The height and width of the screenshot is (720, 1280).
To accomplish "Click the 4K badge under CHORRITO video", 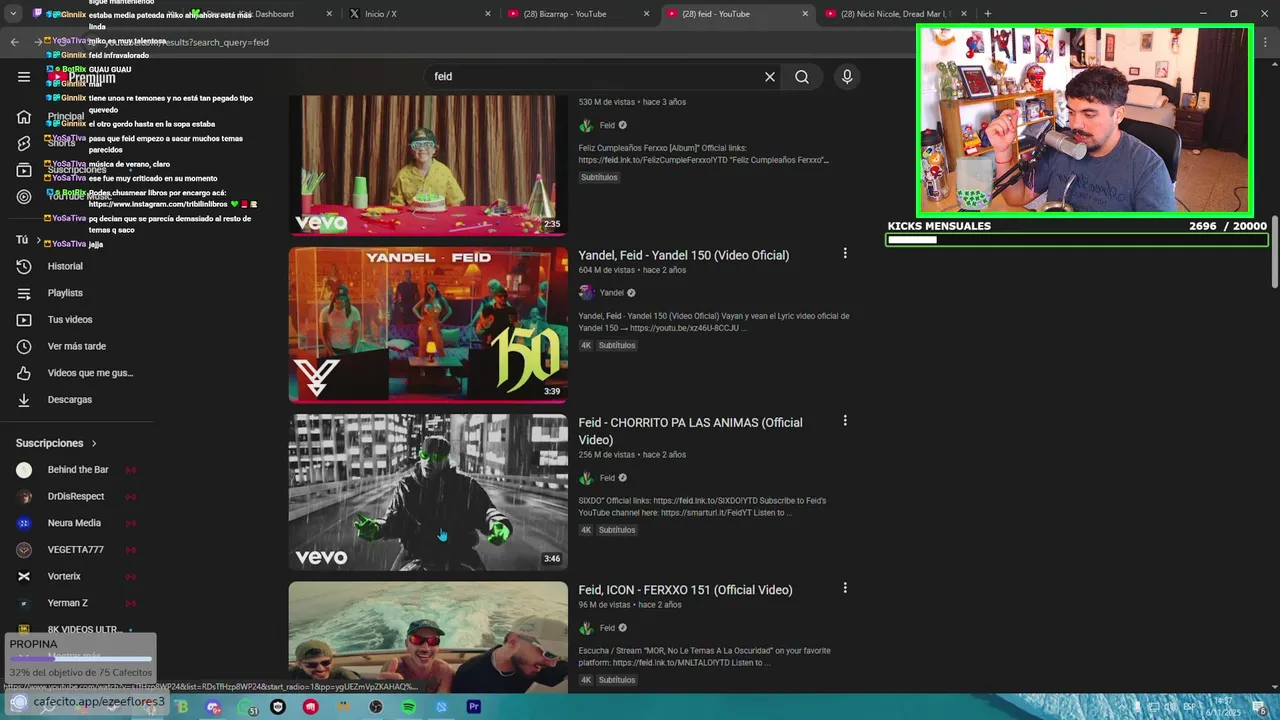I will [586, 530].
